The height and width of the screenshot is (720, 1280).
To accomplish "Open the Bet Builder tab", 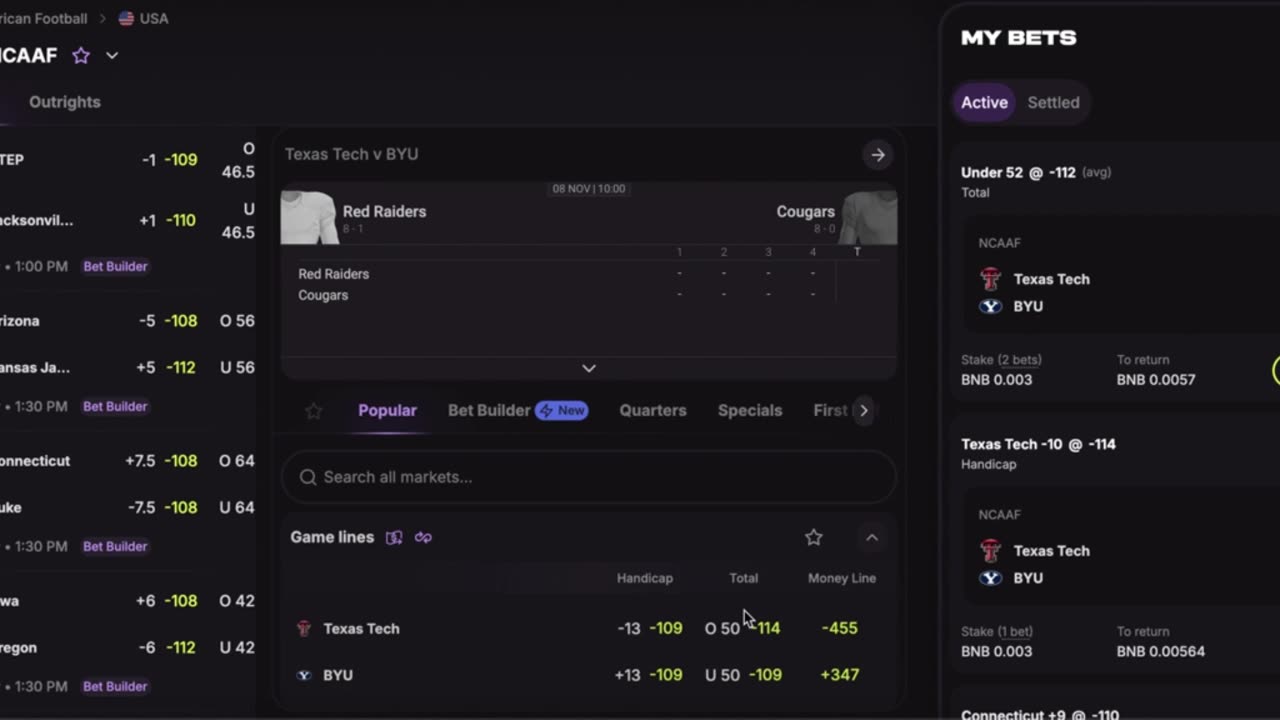I will [x=489, y=411].
